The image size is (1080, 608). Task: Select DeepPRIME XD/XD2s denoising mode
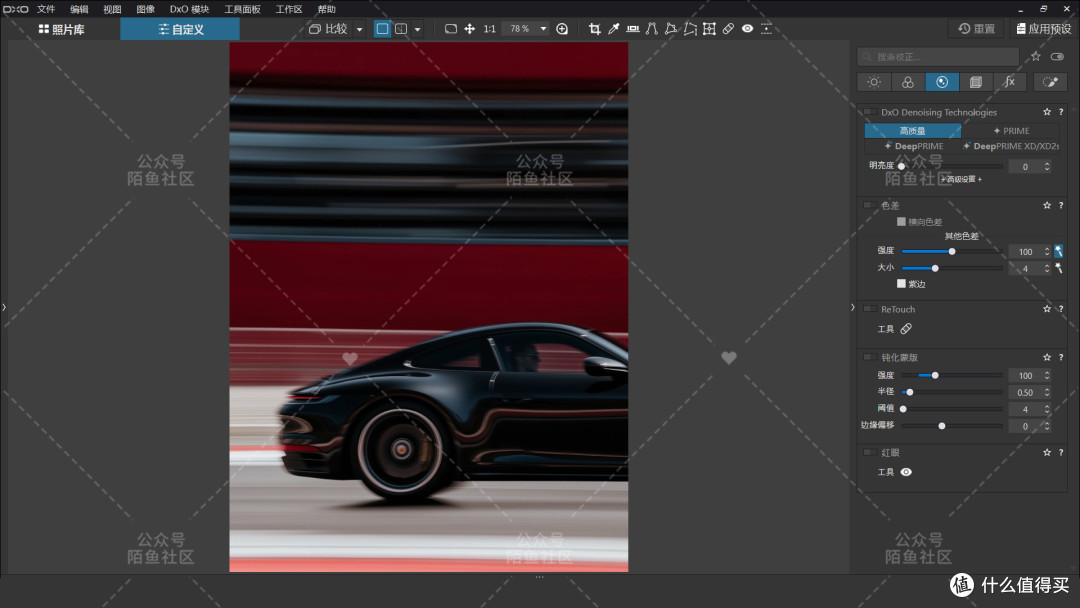click(1011, 146)
